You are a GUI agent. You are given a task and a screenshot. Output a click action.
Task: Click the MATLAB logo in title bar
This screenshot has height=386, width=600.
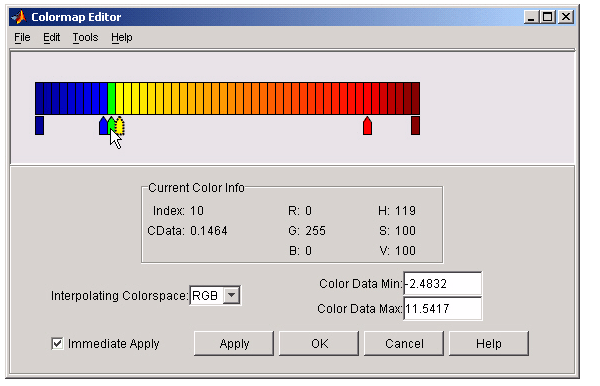coord(18,17)
